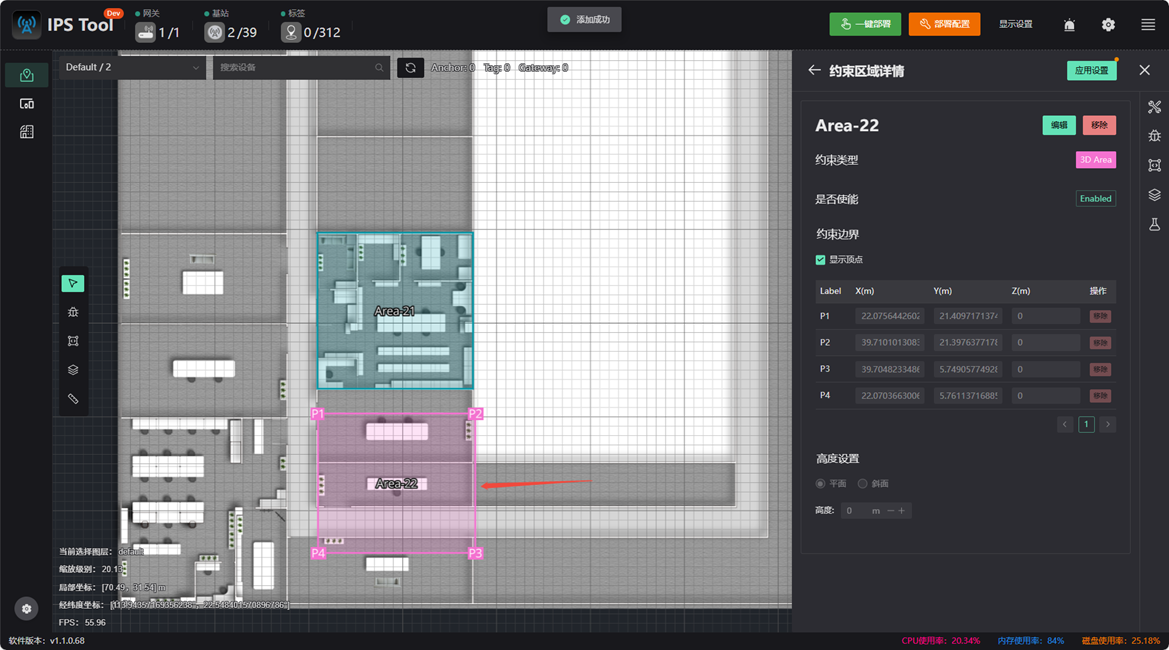Click the P3 Z coordinate field
Image resolution: width=1169 pixels, height=650 pixels.
(1046, 369)
